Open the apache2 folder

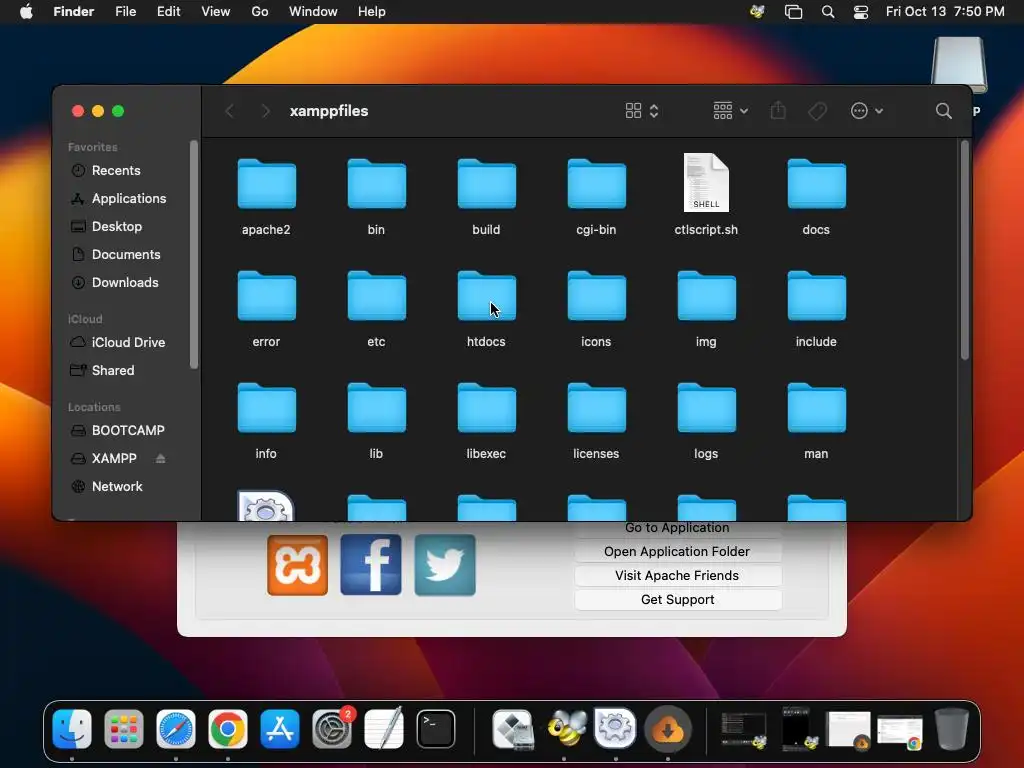click(266, 185)
